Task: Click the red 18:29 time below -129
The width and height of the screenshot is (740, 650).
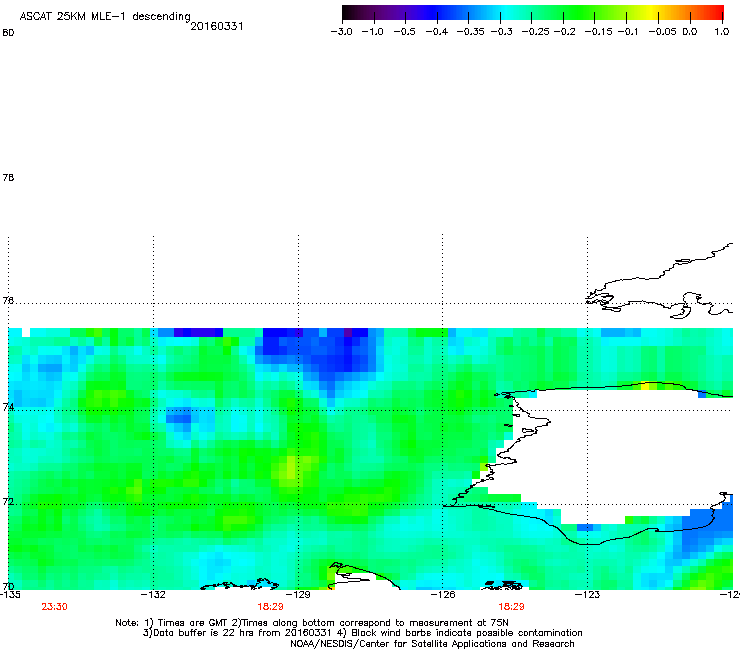Action: tap(270, 607)
